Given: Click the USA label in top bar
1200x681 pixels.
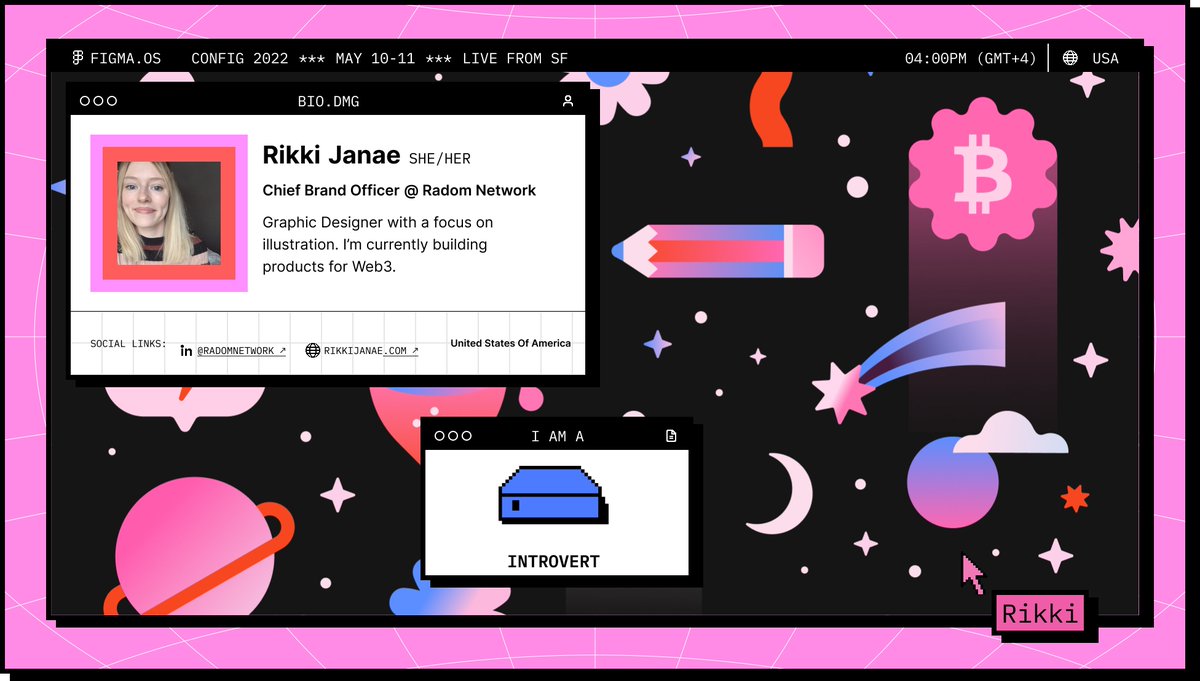Looking at the screenshot, I should pos(1105,58).
